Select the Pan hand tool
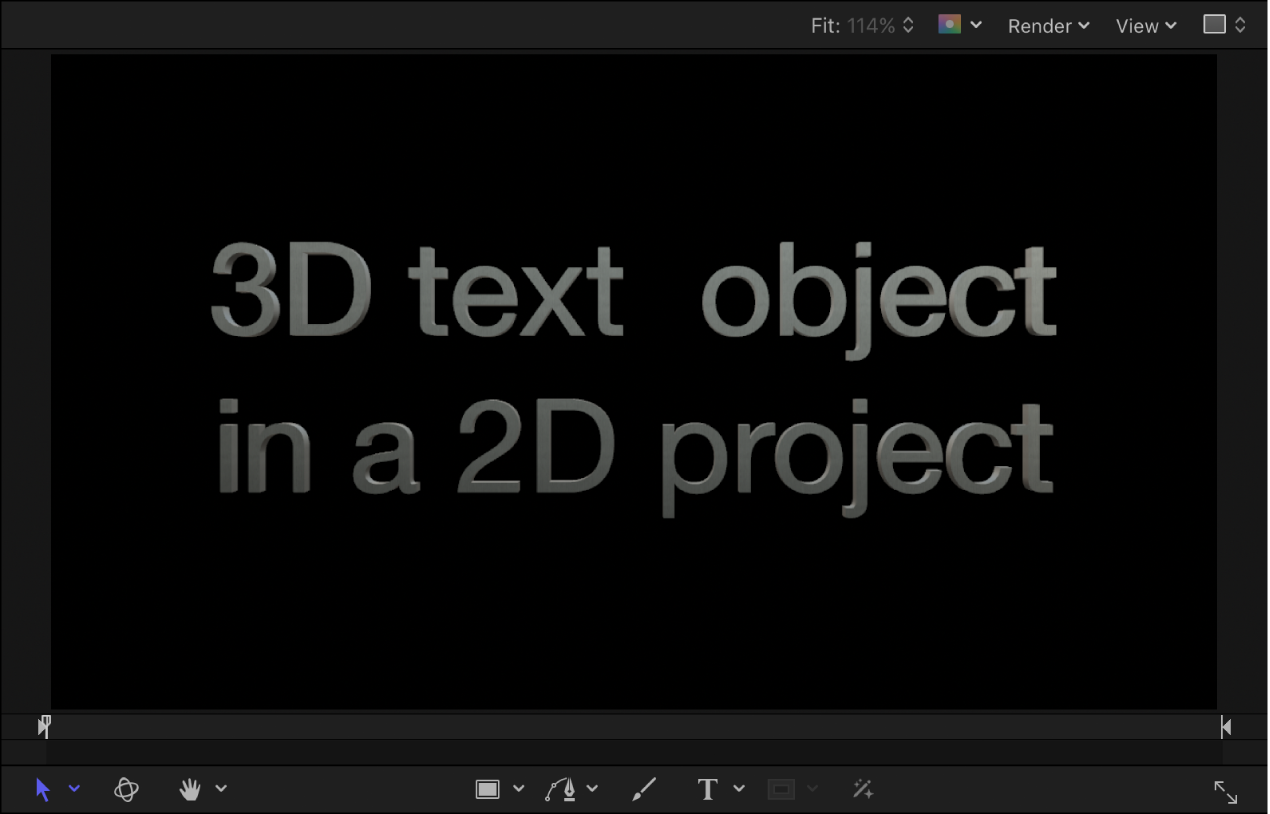This screenshot has height=814, width=1270. 190,789
